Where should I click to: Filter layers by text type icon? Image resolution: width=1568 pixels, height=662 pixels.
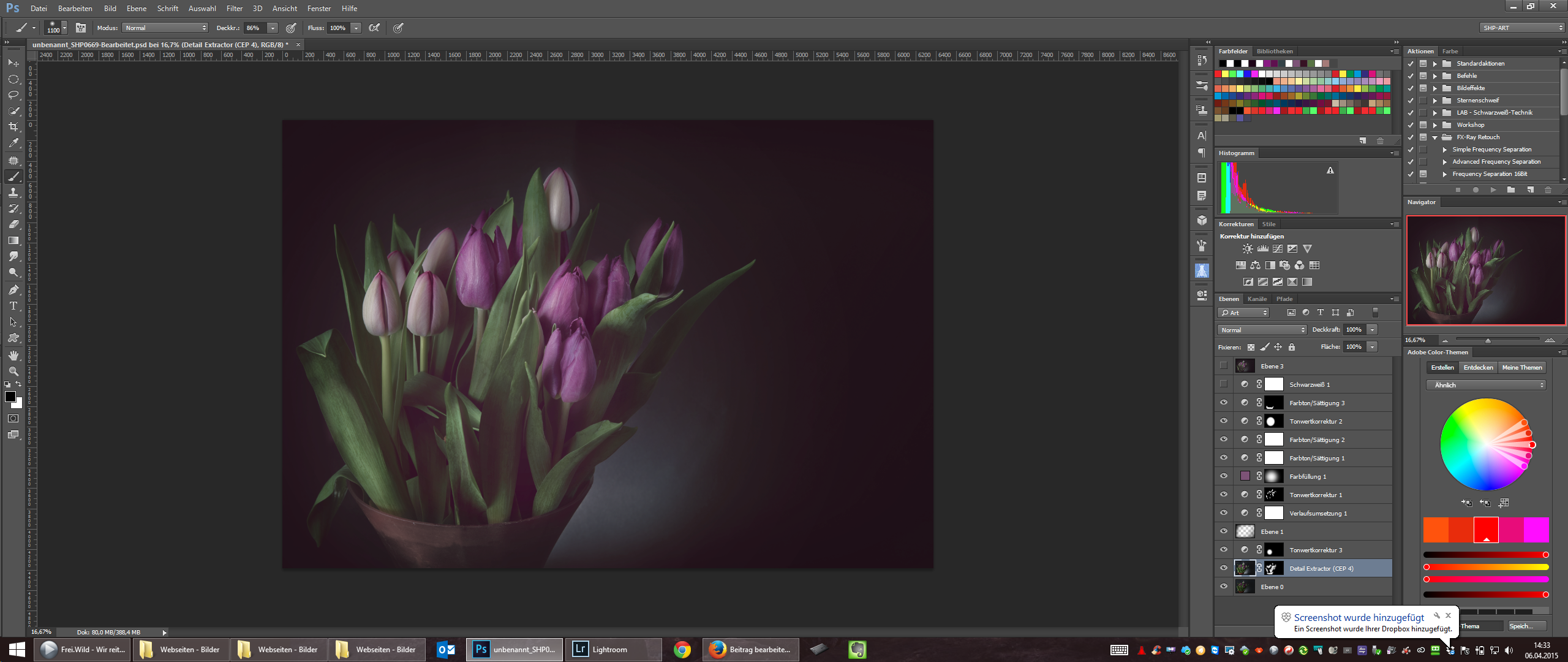point(1321,313)
